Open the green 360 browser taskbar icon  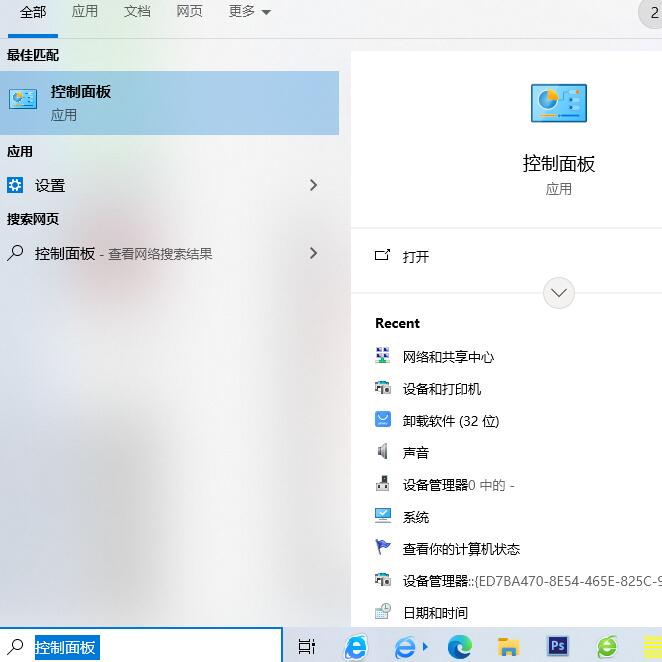[607, 646]
